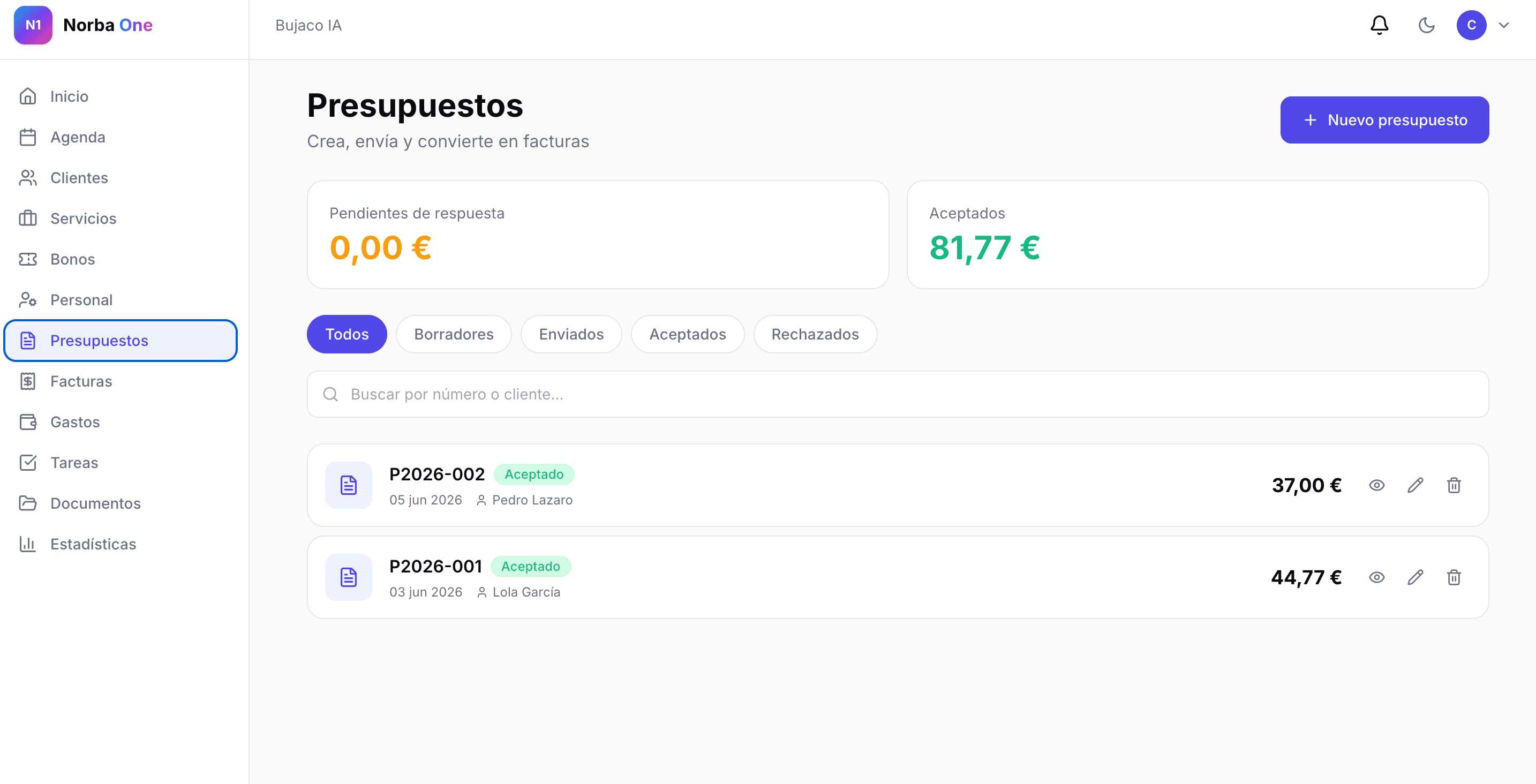
Task: Open Clientes from the sidebar
Action: [121, 178]
